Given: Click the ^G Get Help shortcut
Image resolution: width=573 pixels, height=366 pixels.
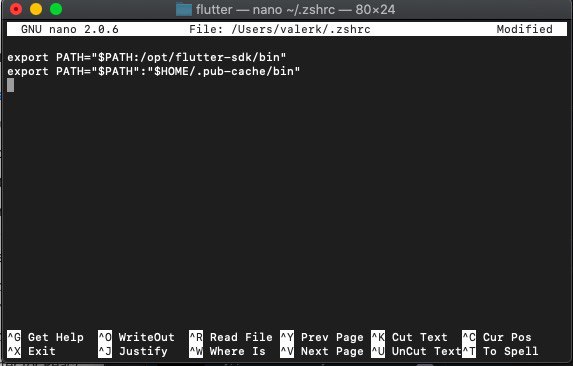Looking at the screenshot, I should (45, 337).
